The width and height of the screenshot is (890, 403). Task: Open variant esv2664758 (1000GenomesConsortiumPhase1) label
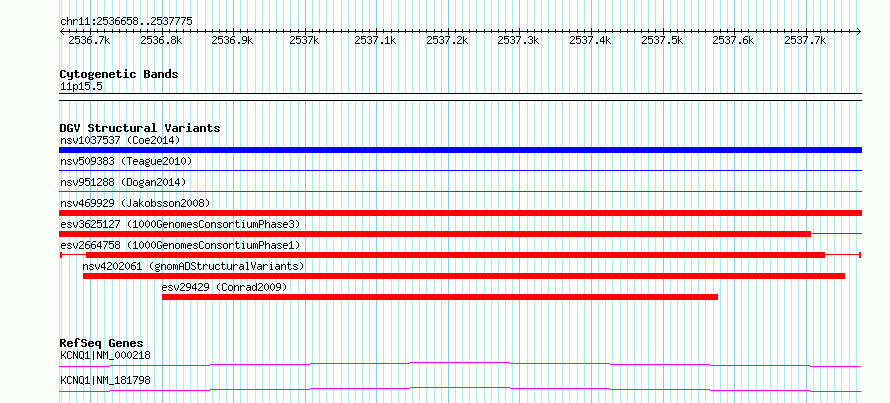[x=179, y=245]
